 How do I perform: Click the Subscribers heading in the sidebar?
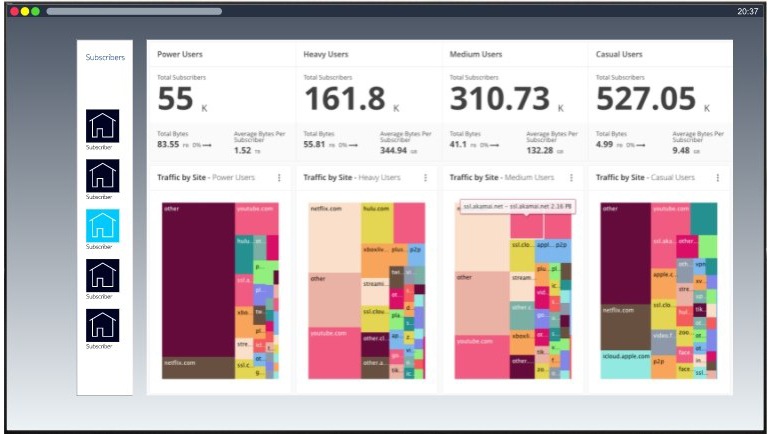coord(105,57)
